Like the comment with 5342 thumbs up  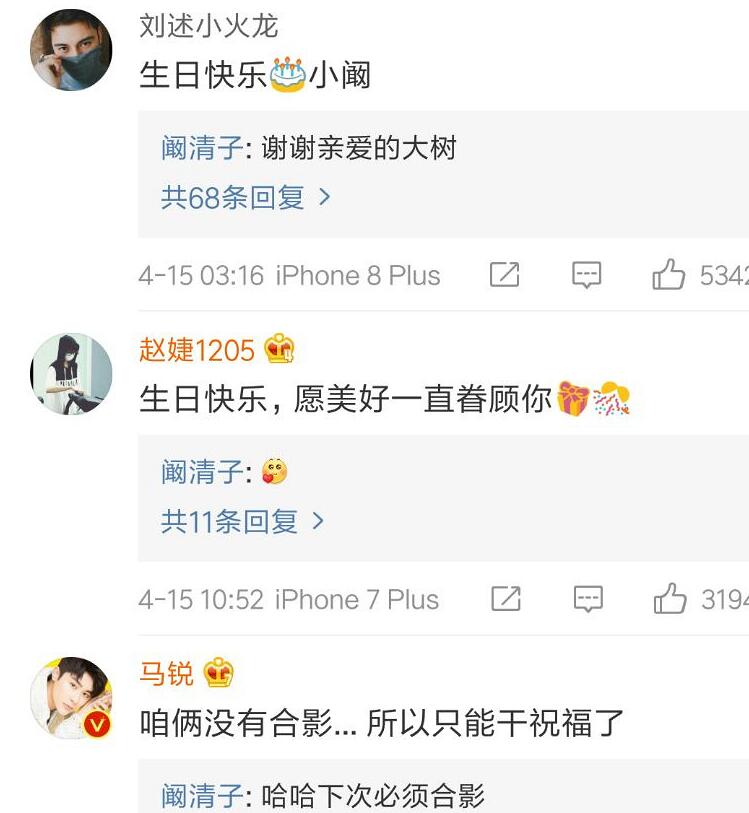669,274
